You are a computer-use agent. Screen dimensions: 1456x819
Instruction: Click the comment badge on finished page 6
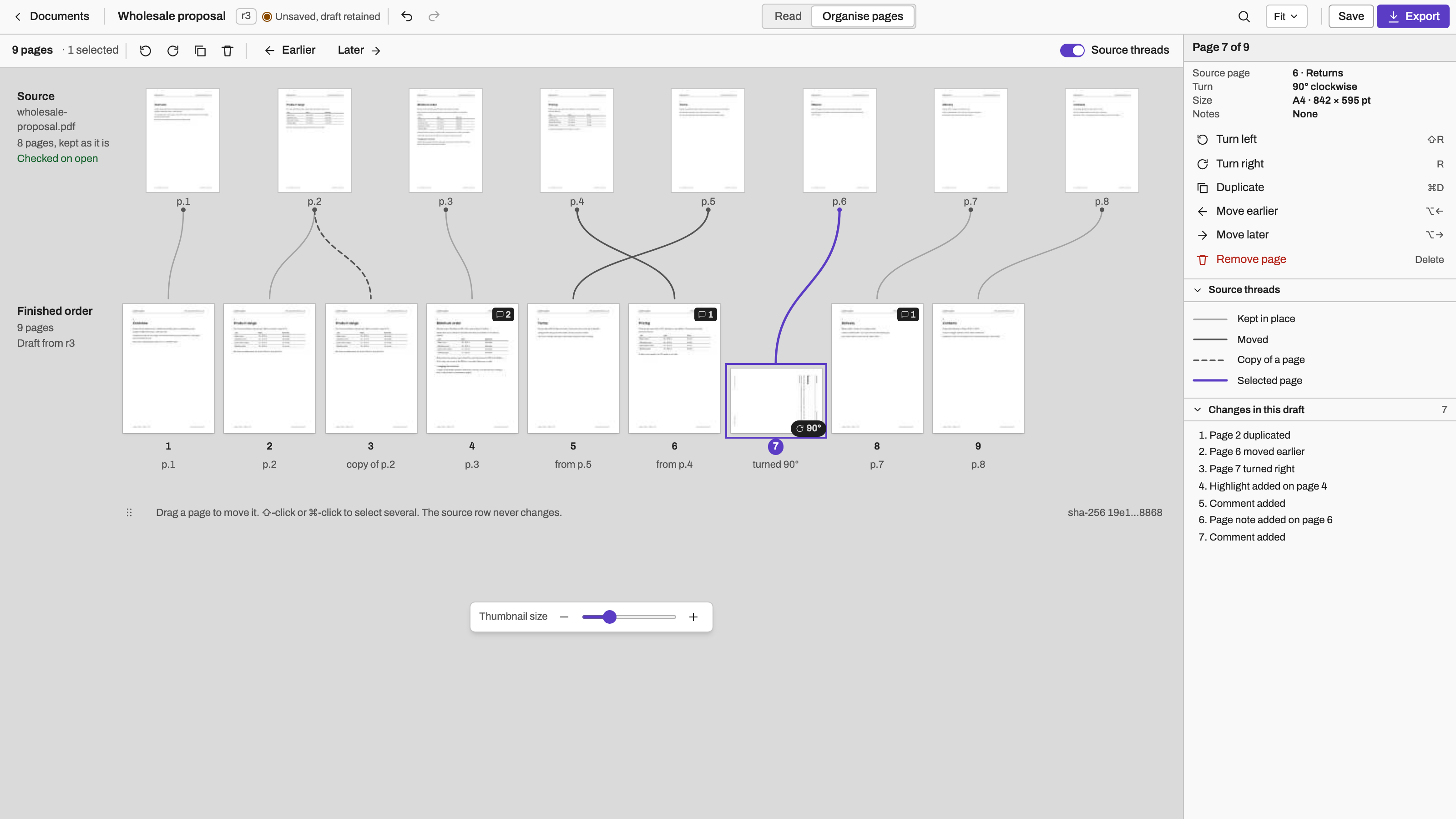(705, 314)
